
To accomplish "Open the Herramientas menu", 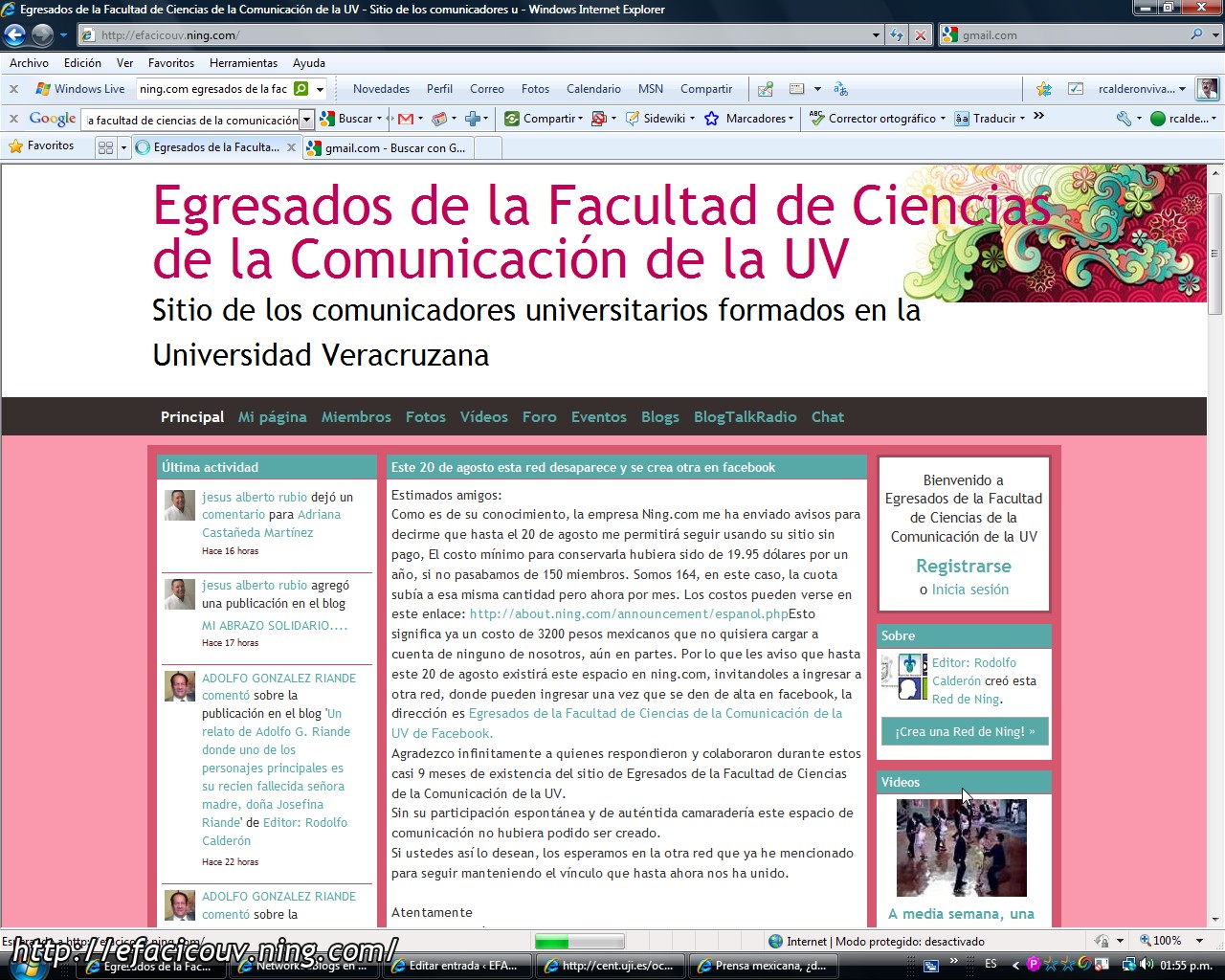I will tap(243, 63).
